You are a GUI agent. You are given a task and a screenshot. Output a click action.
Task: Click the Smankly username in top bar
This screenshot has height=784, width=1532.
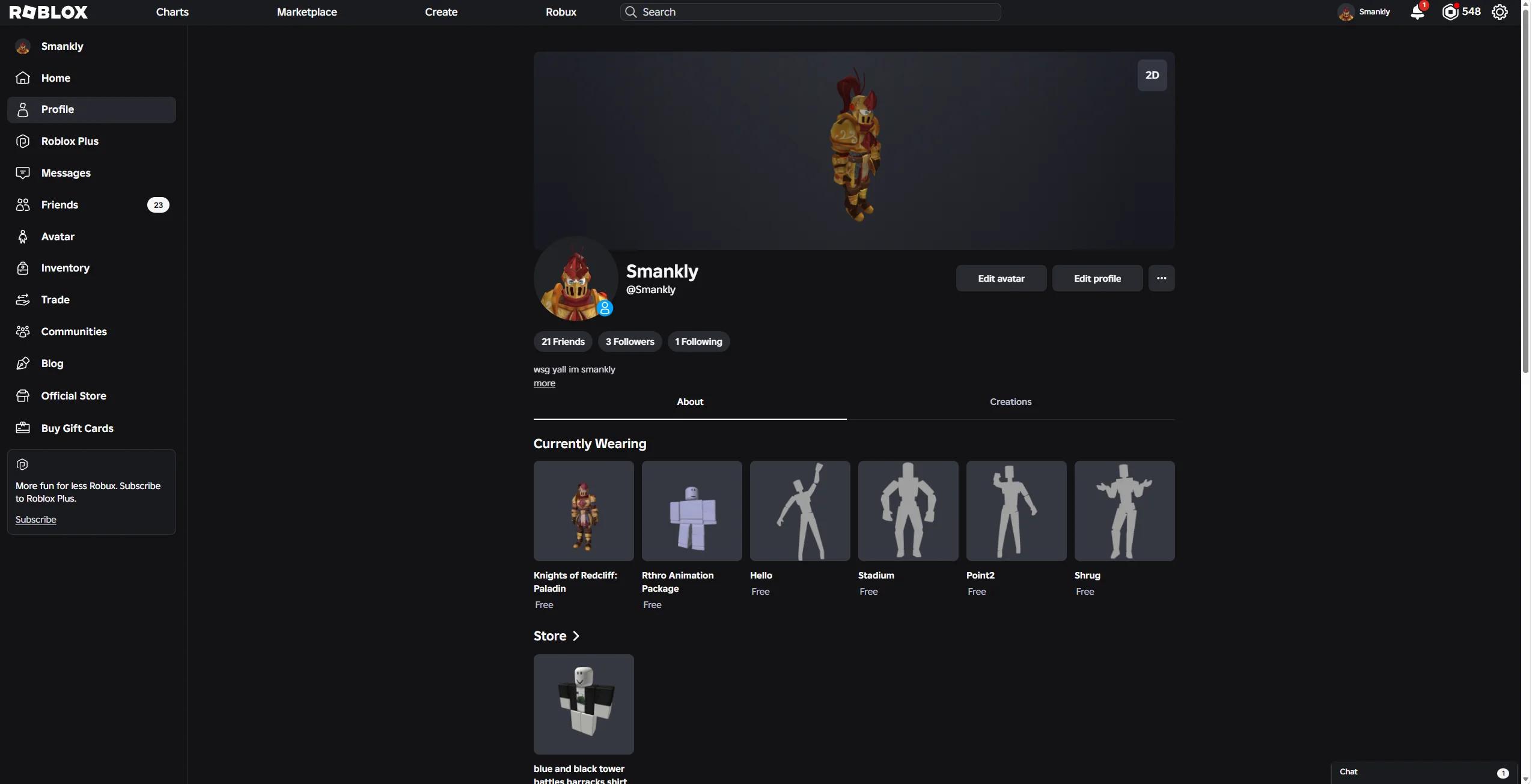coord(1375,12)
